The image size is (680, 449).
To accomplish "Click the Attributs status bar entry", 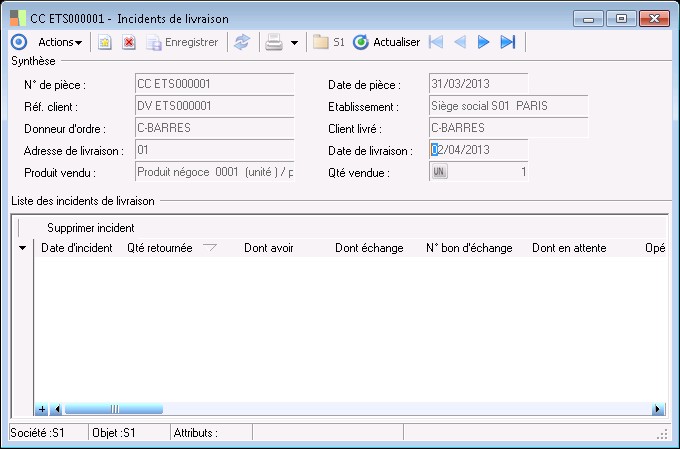I will pyautogui.click(x=211, y=433).
